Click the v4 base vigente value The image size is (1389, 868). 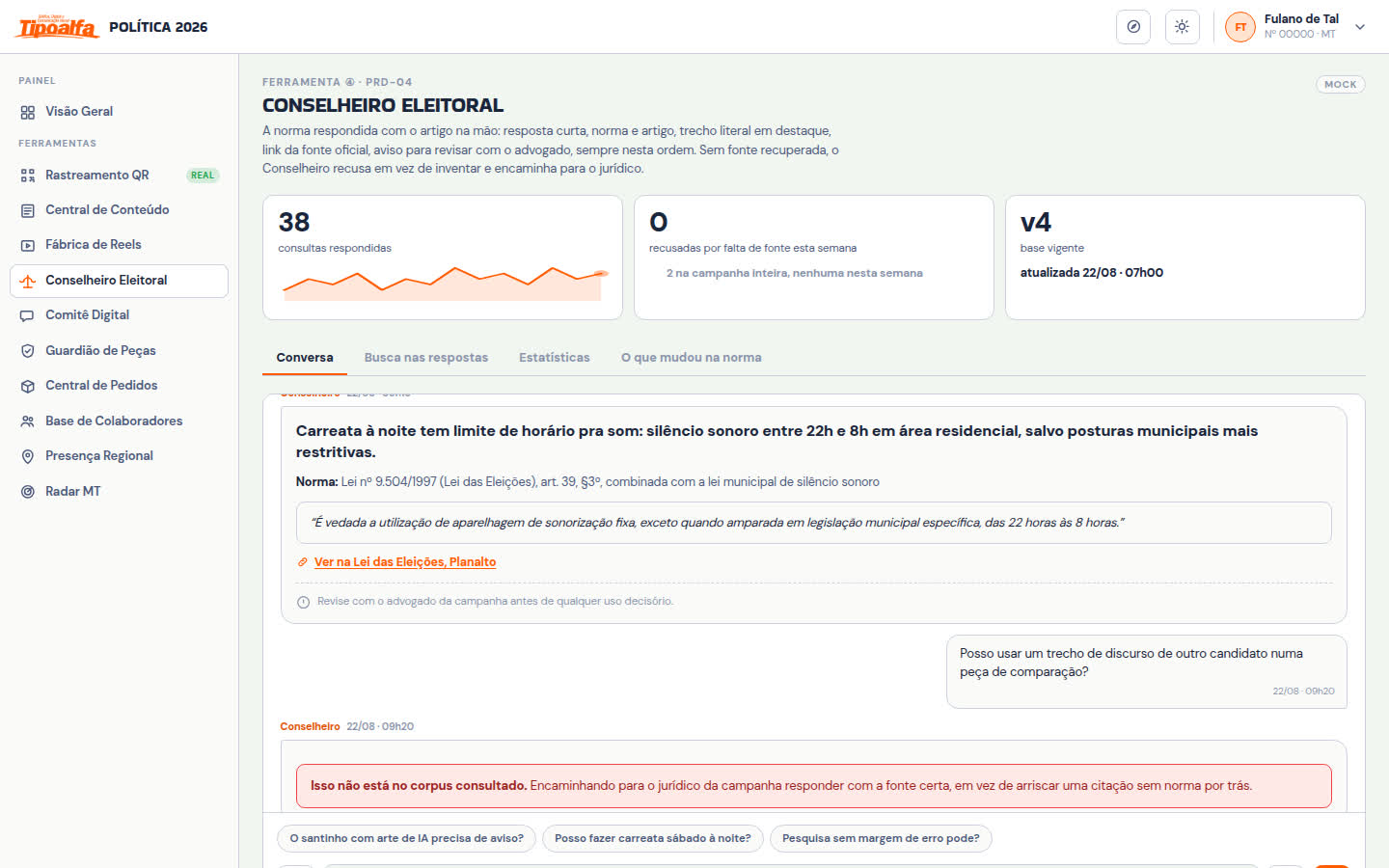pyautogui.click(x=1036, y=223)
